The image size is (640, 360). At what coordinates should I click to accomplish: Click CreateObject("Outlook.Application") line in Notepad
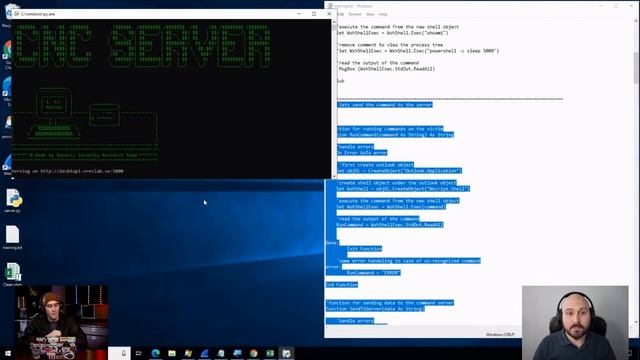[399, 171]
